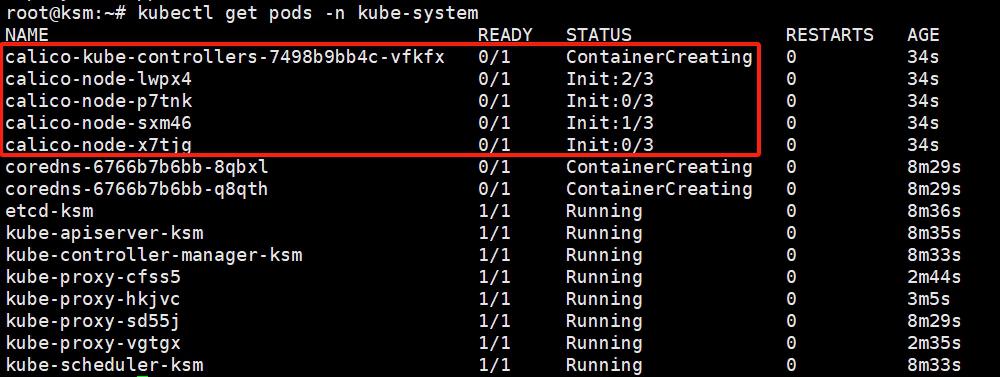
Task: Click the kubectl get pods command text
Action: click(307, 13)
